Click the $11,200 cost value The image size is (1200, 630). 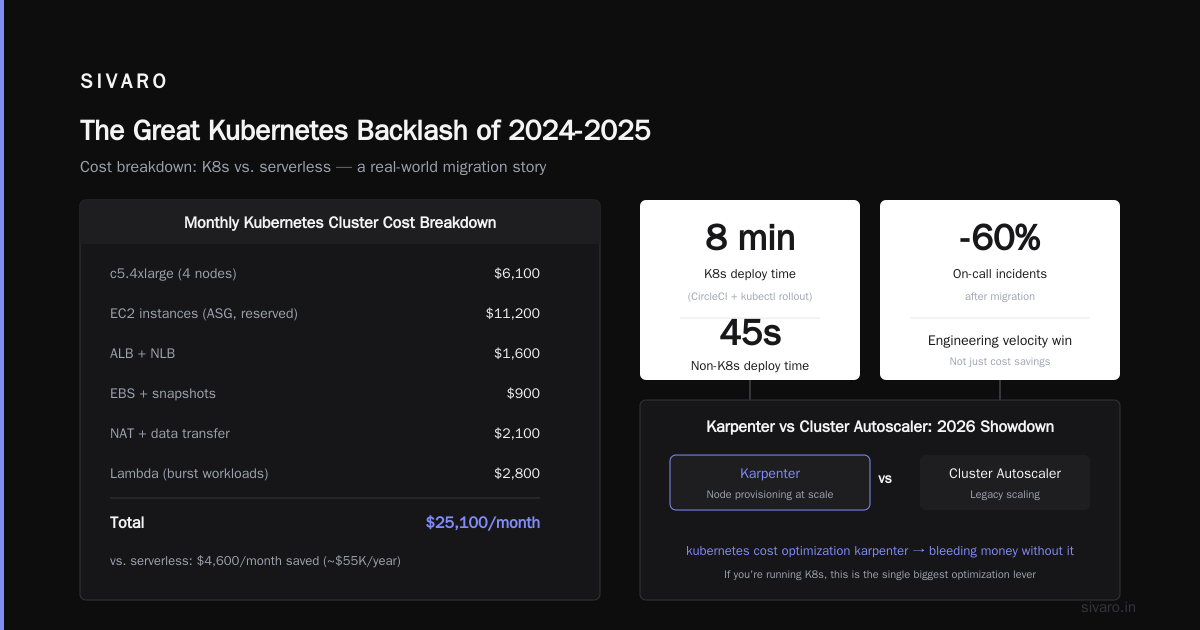(x=513, y=313)
